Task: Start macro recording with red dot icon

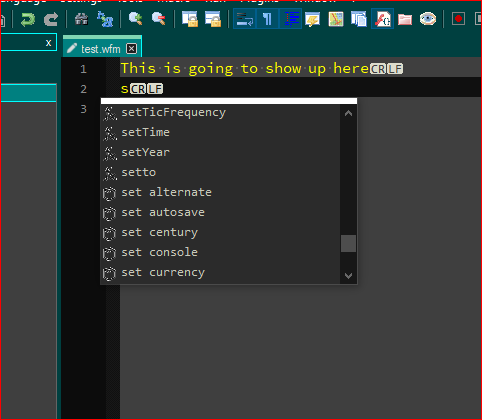Action: pyautogui.click(x=458, y=19)
